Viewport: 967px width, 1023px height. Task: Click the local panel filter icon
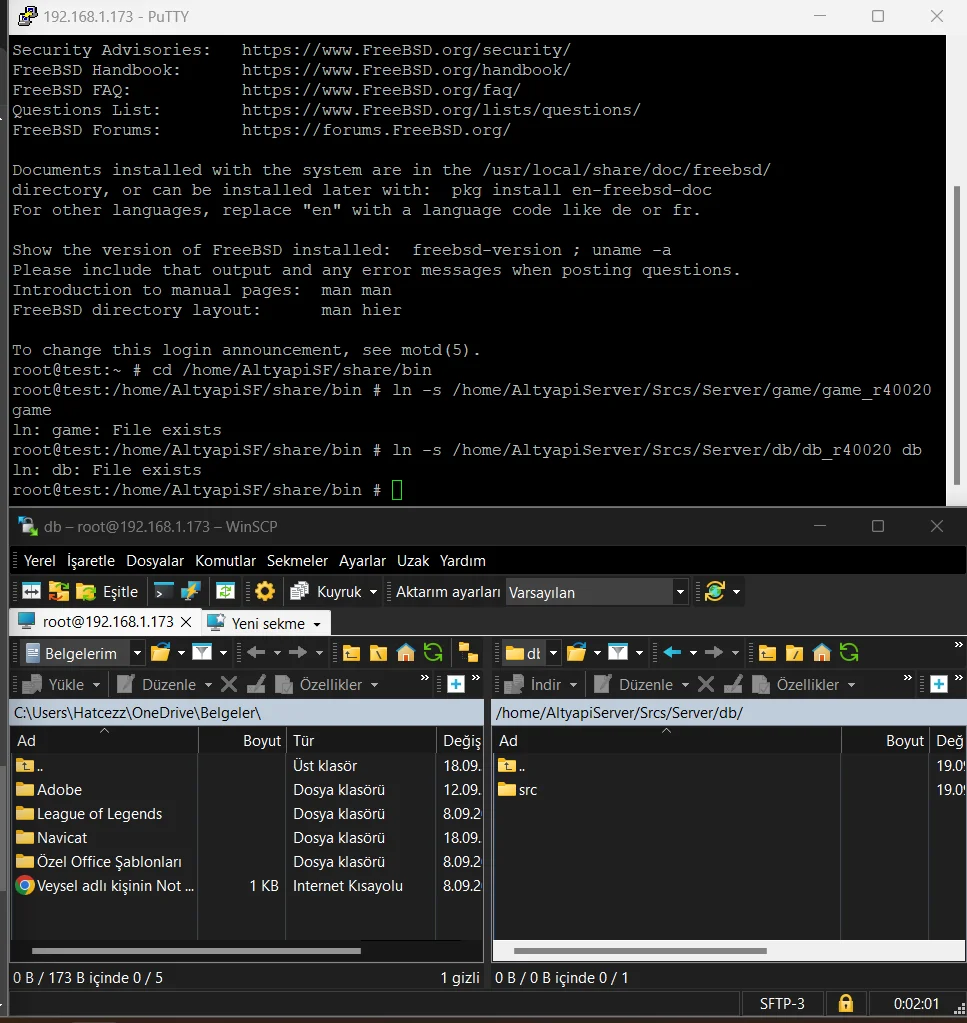coord(202,652)
